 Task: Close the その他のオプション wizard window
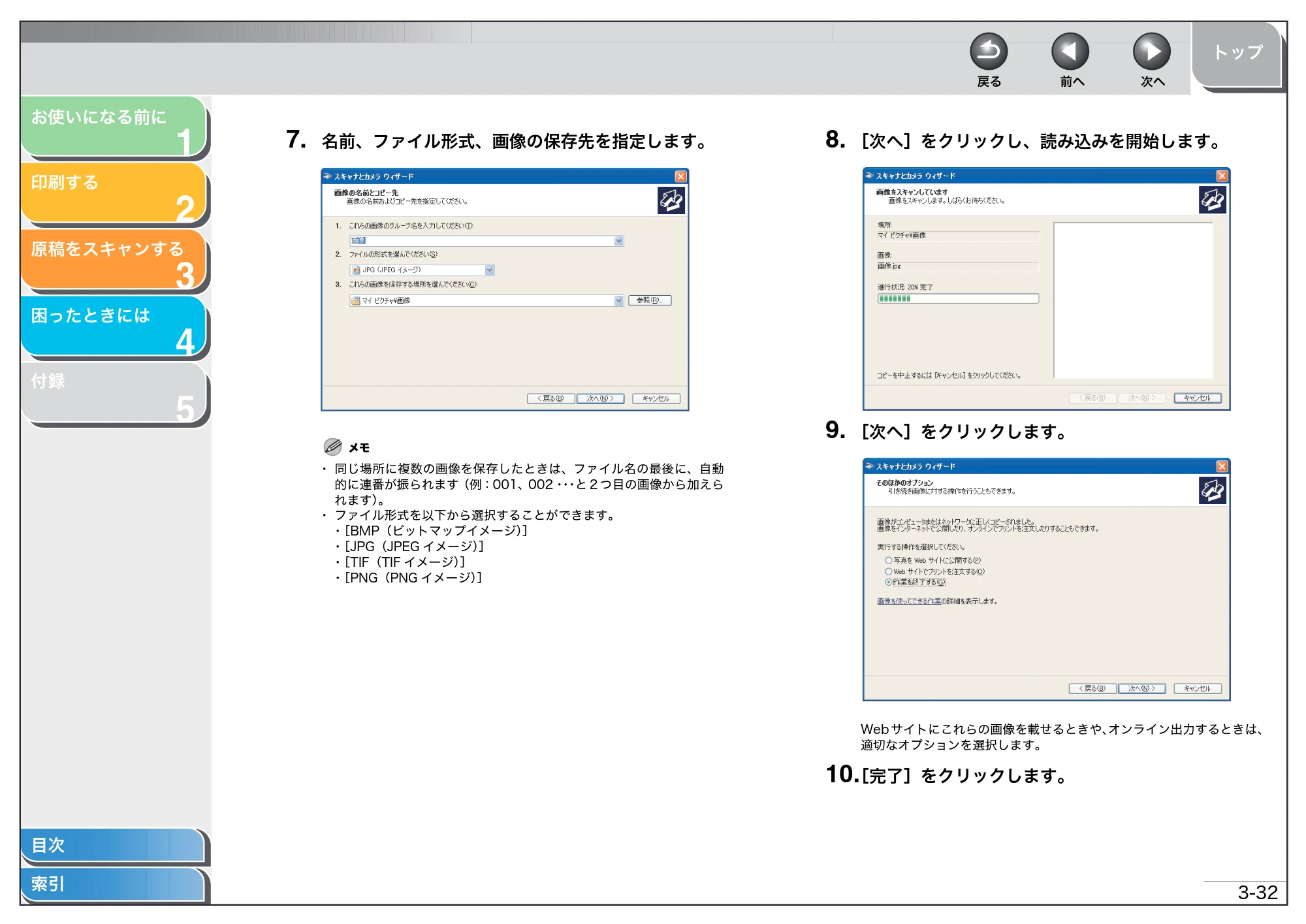click(x=1222, y=466)
